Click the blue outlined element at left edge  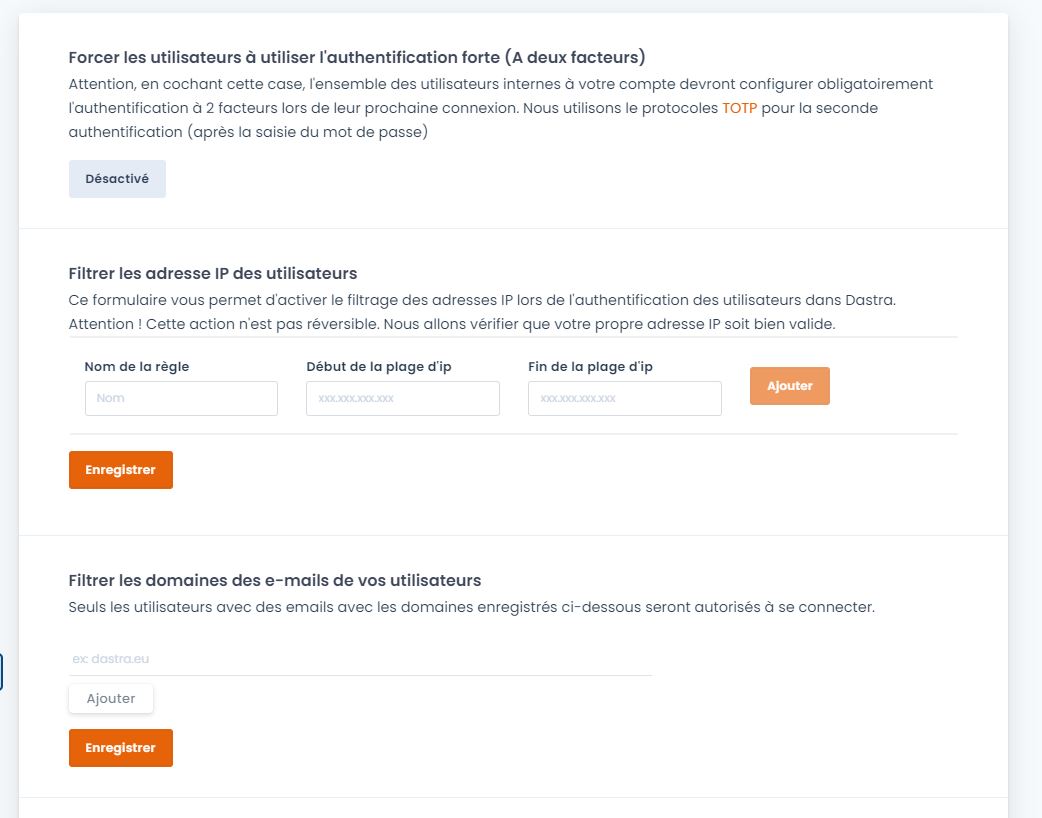coord(2,672)
